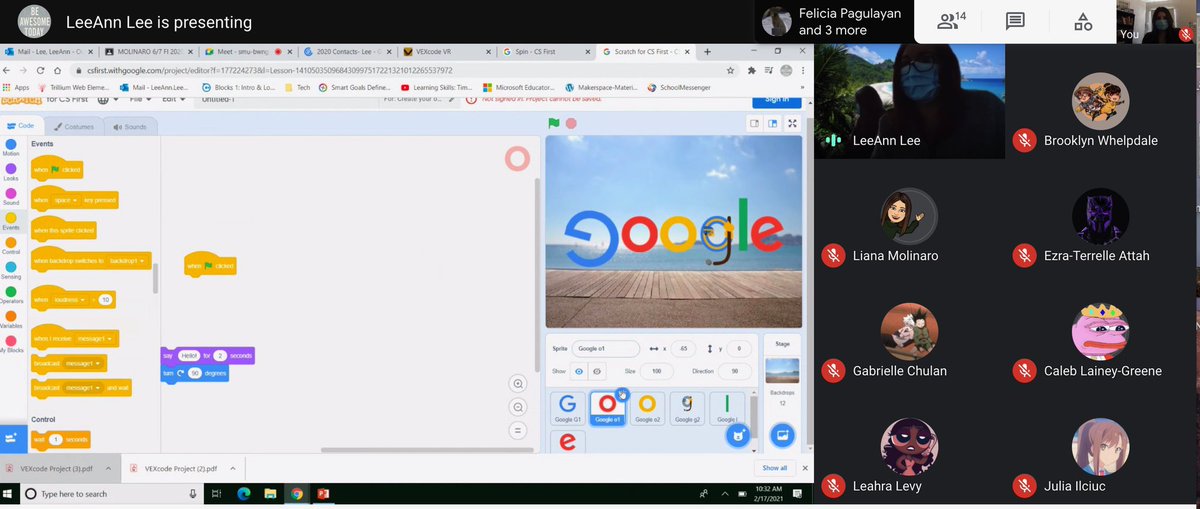Switch to the Costumes tab
Image resolution: width=1200 pixels, height=509 pixels.
pyautogui.click(x=74, y=127)
